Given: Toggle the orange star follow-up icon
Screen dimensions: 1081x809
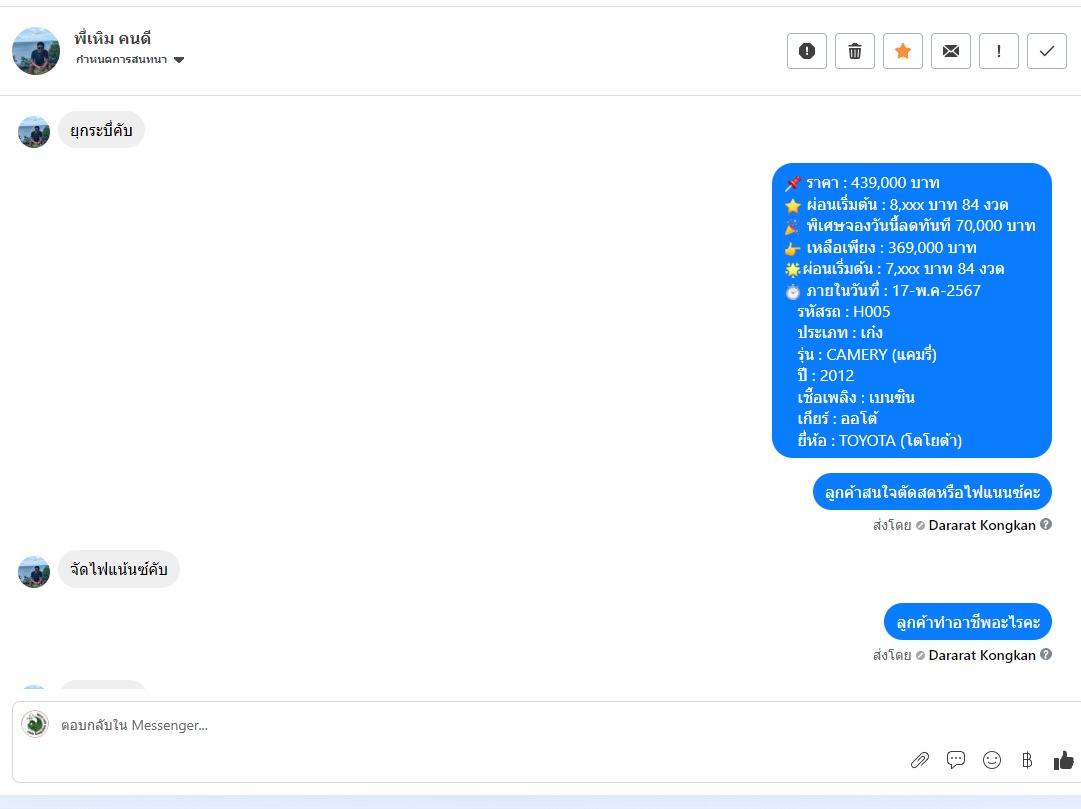Looking at the screenshot, I should [x=902, y=51].
